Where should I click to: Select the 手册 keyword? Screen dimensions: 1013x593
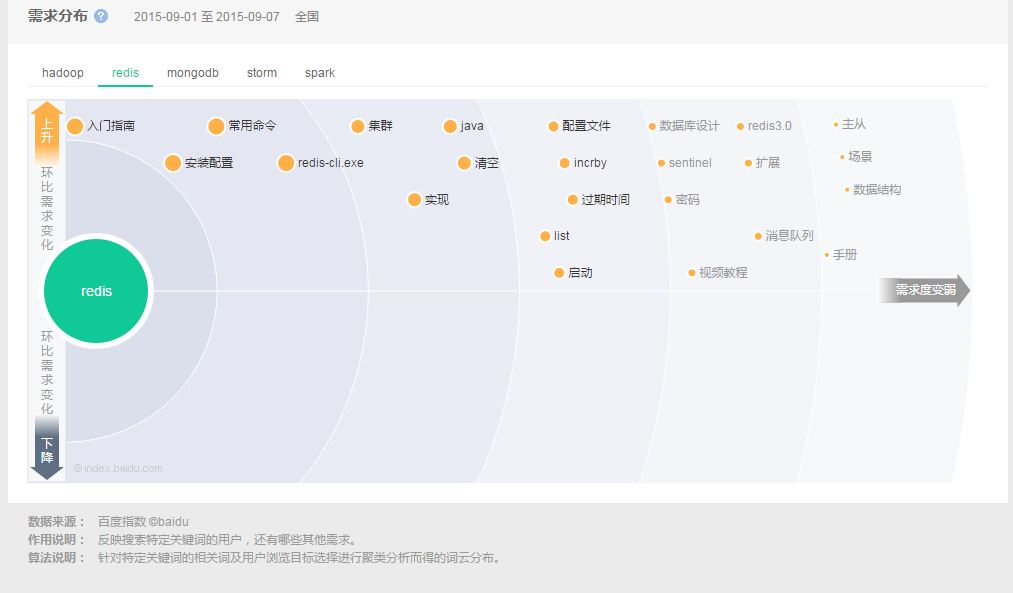click(841, 255)
